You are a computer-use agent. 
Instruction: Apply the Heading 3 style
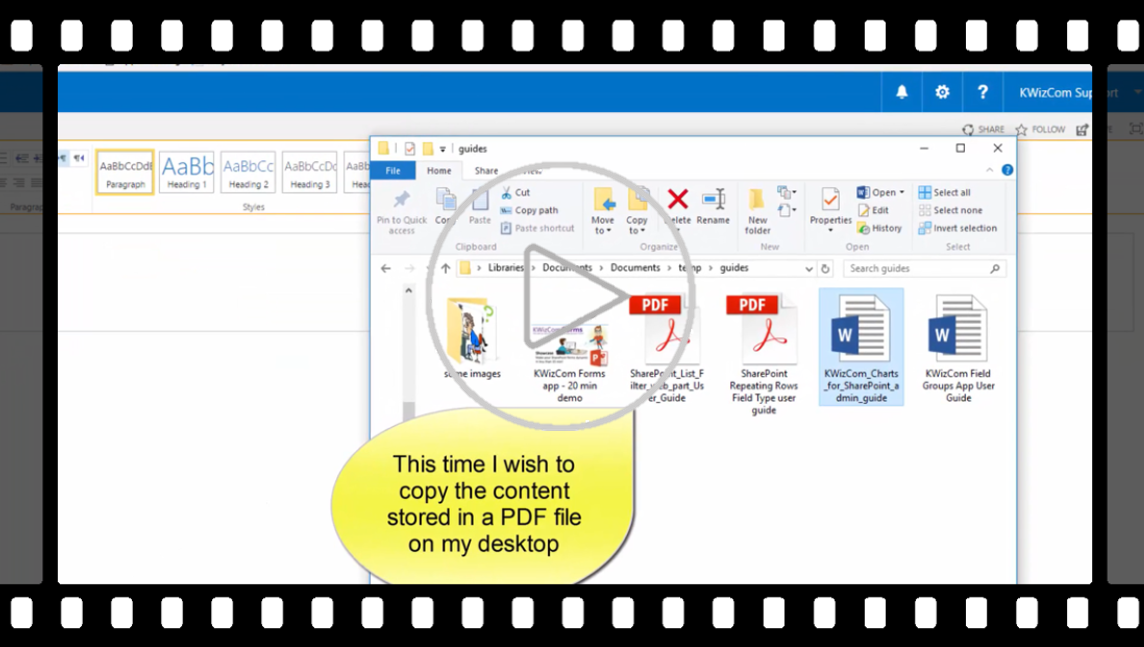(x=310, y=172)
